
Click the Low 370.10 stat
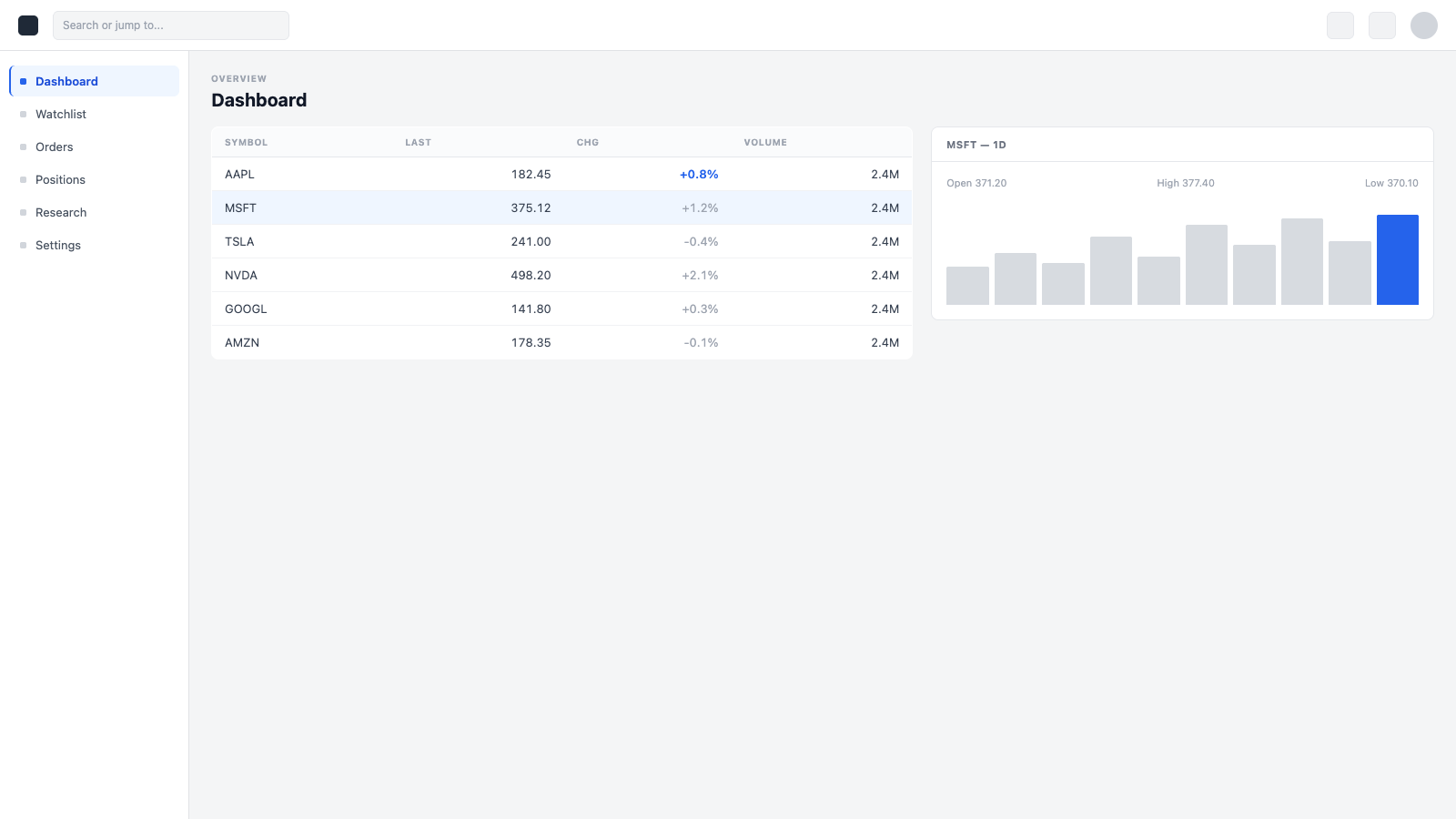click(x=1391, y=183)
